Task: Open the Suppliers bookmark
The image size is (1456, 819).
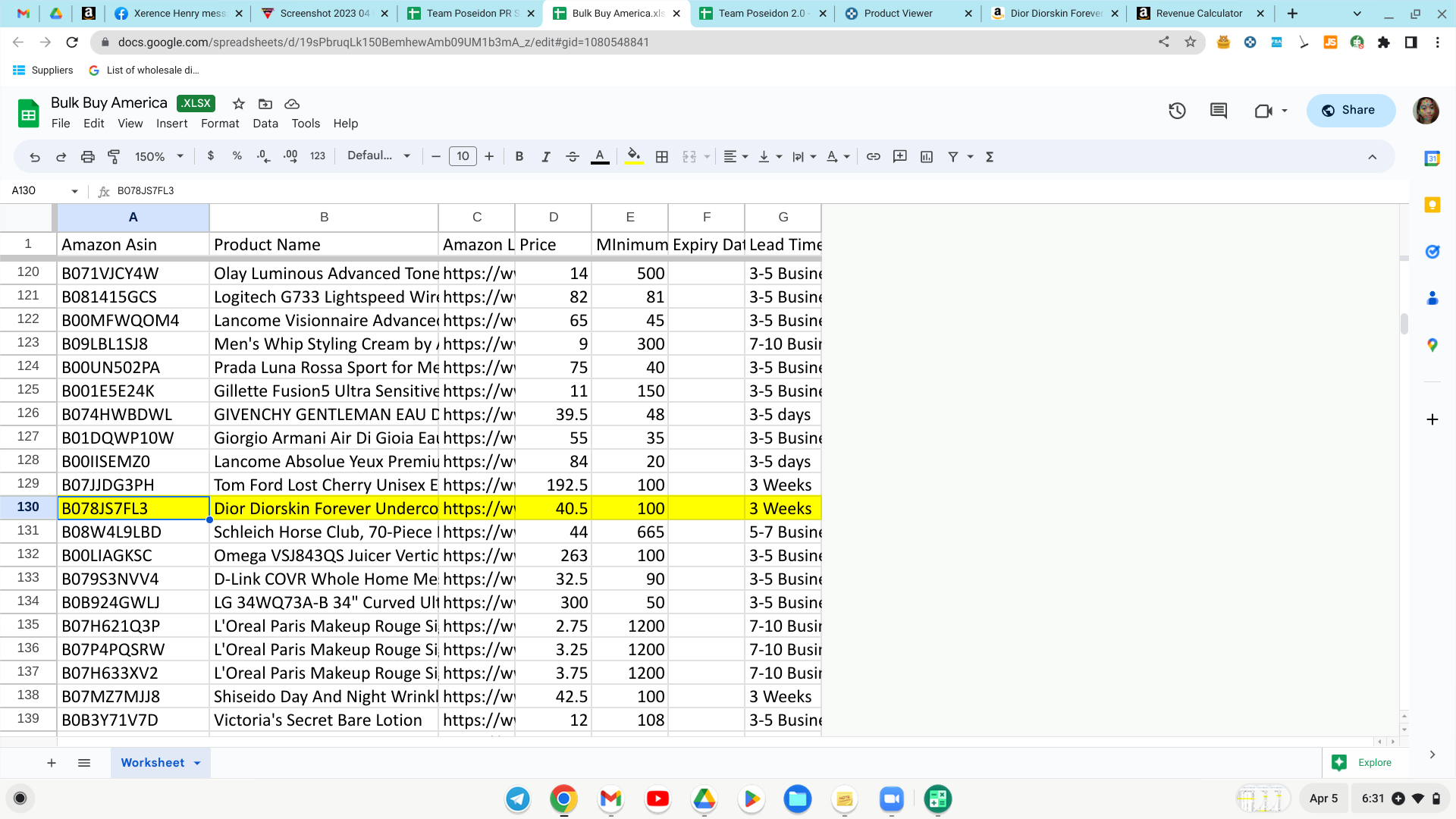Action: click(x=43, y=71)
